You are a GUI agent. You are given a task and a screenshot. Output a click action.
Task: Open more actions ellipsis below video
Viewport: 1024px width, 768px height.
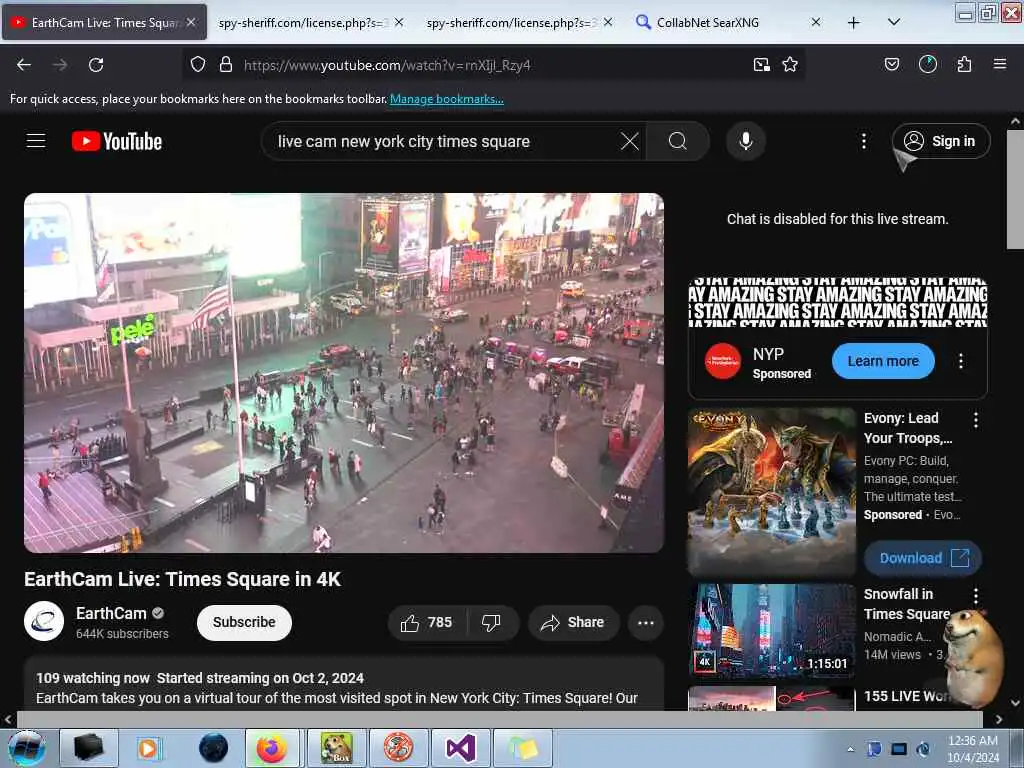(646, 622)
